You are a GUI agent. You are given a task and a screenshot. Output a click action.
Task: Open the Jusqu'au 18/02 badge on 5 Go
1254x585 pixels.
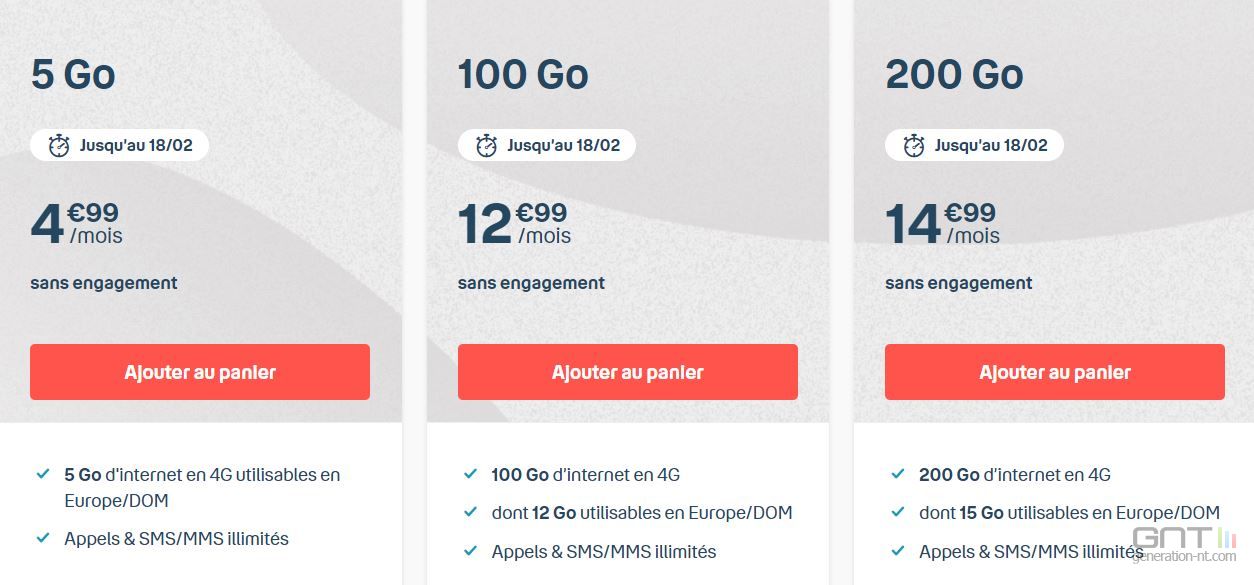click(118, 144)
